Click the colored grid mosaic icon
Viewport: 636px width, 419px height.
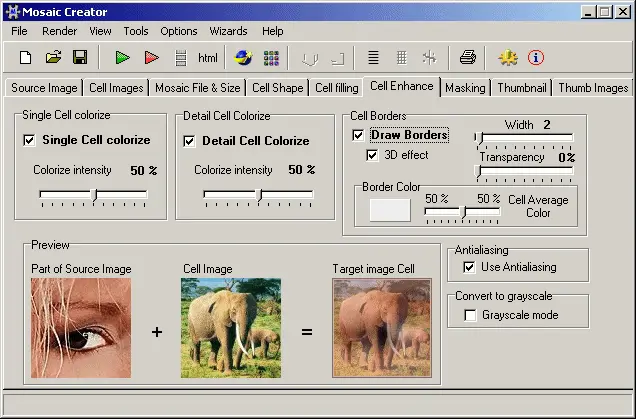click(271, 58)
